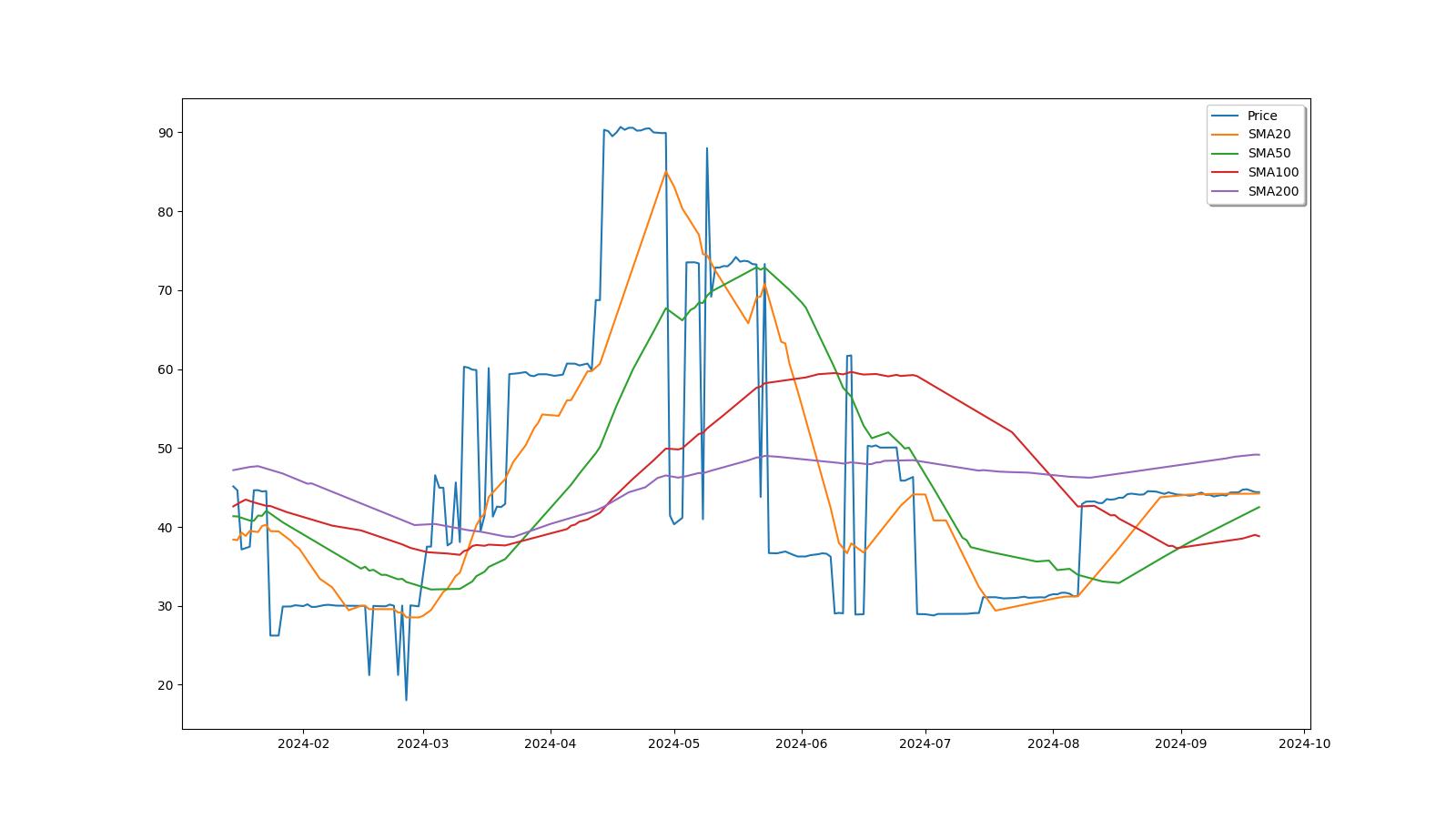Click the purple SMA200 legend line

coord(1226,192)
